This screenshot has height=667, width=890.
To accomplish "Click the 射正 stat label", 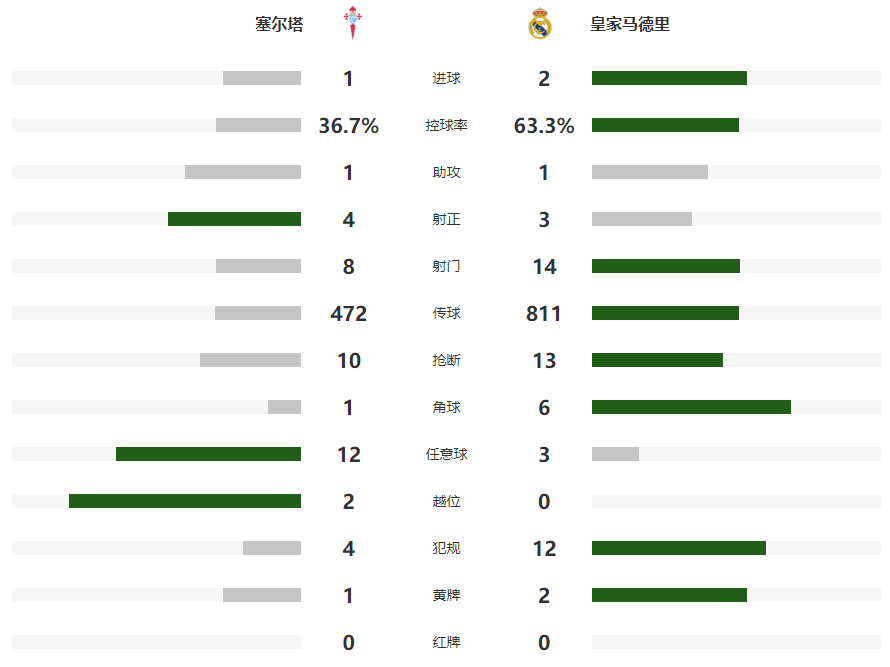I will (x=446, y=220).
